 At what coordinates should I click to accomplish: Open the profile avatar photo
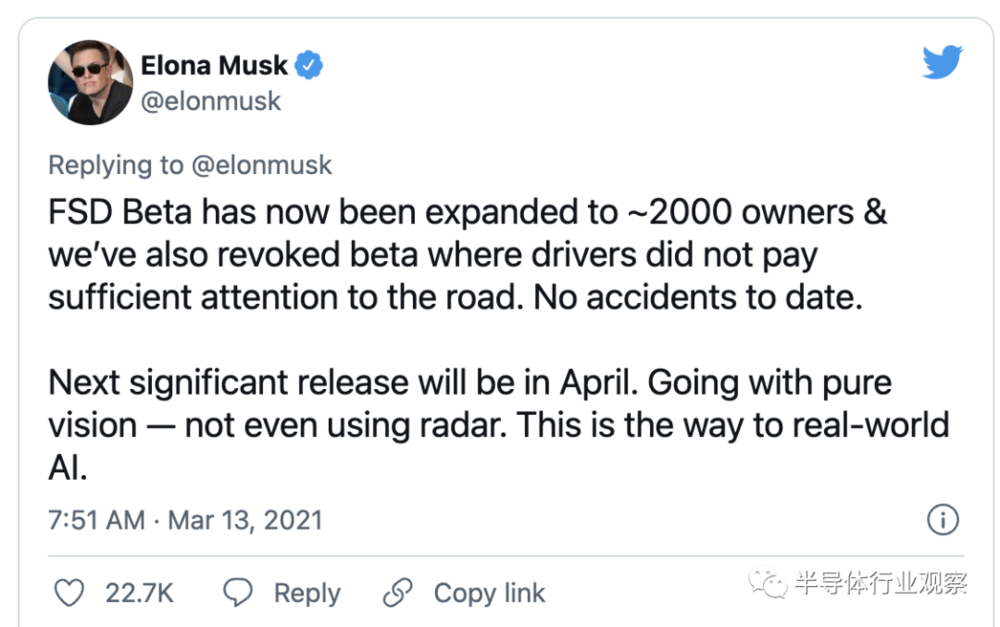point(91,82)
